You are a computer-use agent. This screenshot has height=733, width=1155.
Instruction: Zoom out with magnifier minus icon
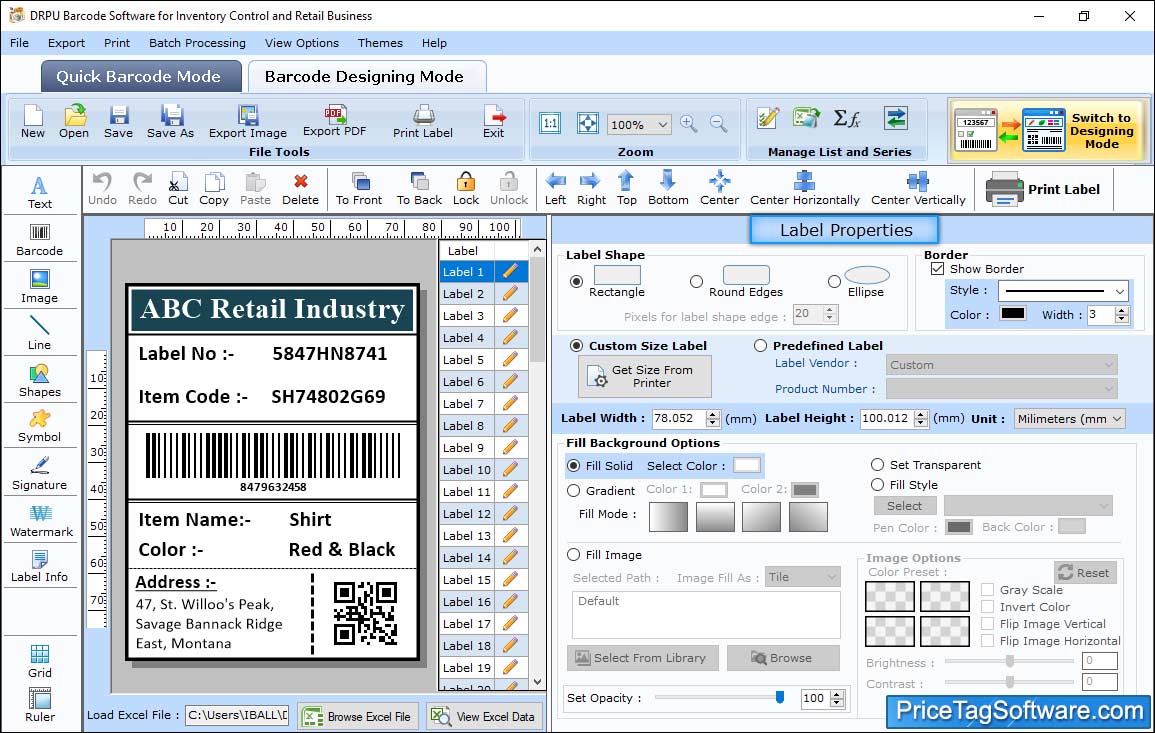click(x=718, y=124)
